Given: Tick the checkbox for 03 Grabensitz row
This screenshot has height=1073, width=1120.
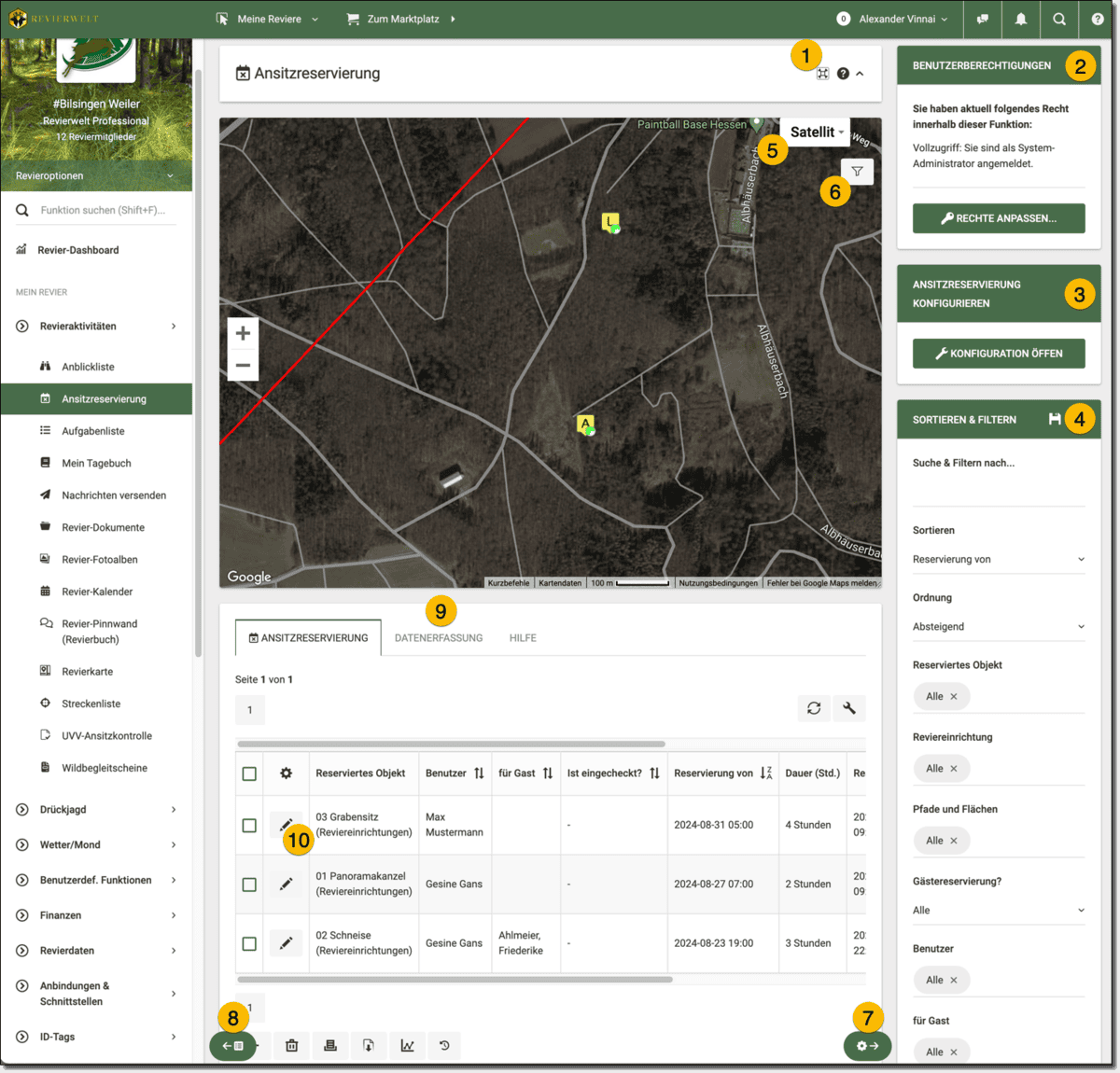Looking at the screenshot, I should pos(249,826).
